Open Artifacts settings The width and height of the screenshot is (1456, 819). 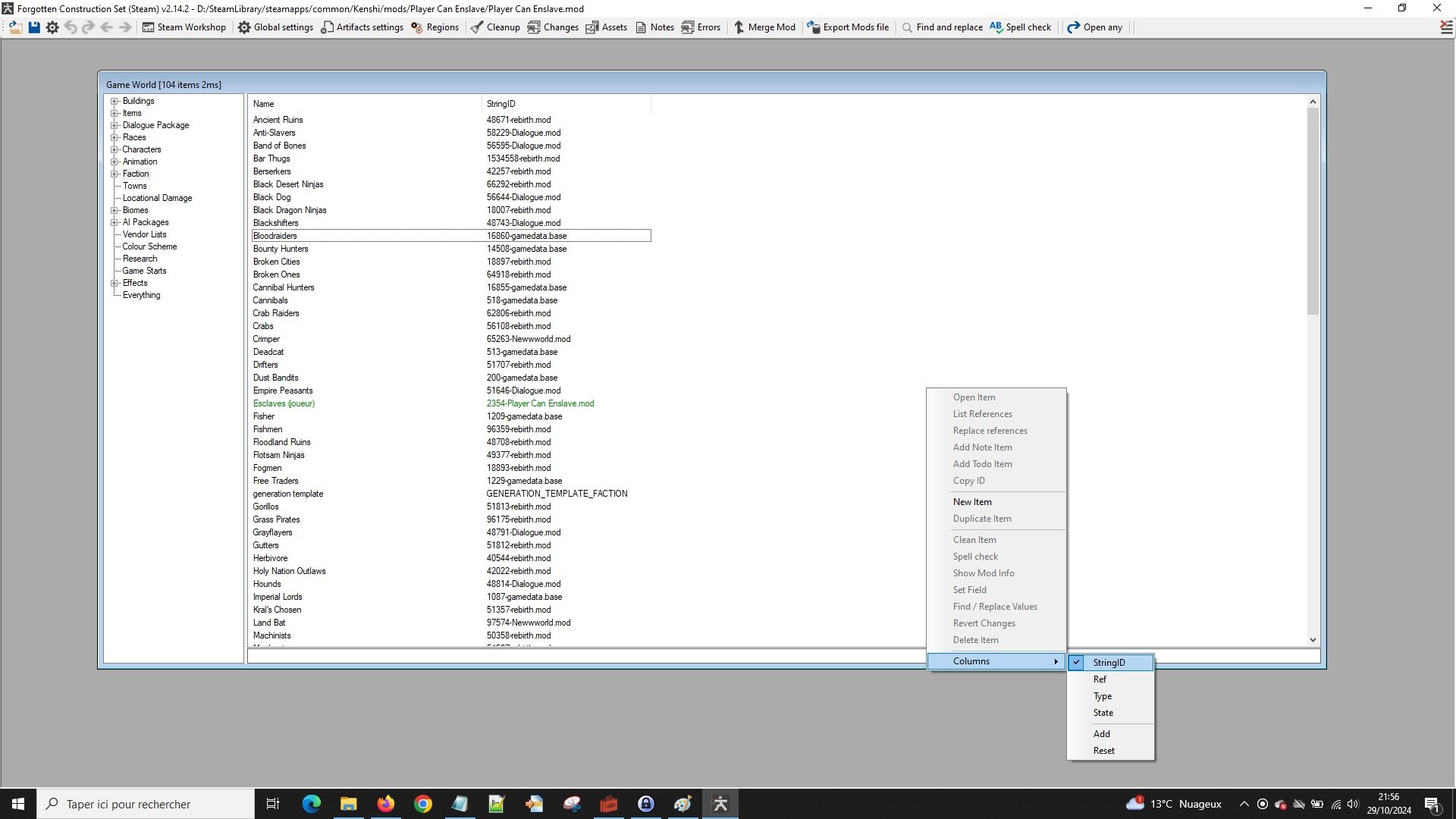(362, 27)
